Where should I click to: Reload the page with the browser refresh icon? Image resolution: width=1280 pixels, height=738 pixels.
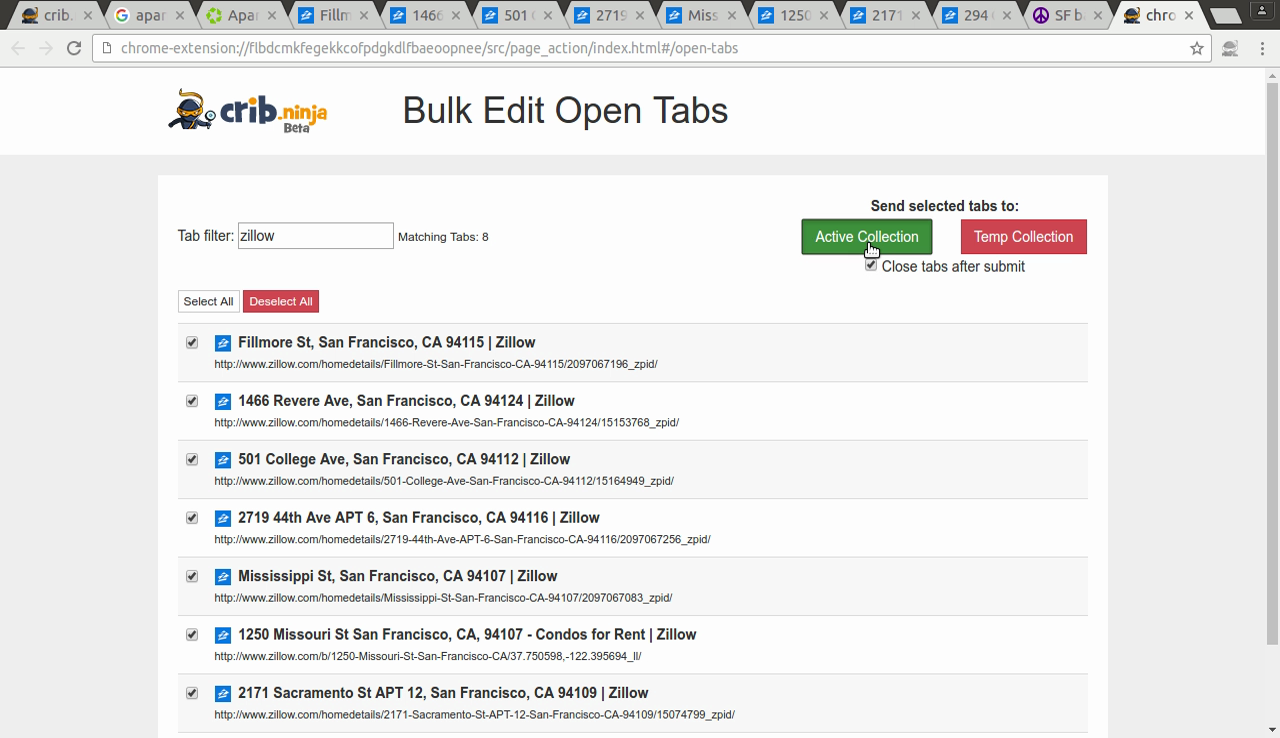pyautogui.click(x=73, y=48)
